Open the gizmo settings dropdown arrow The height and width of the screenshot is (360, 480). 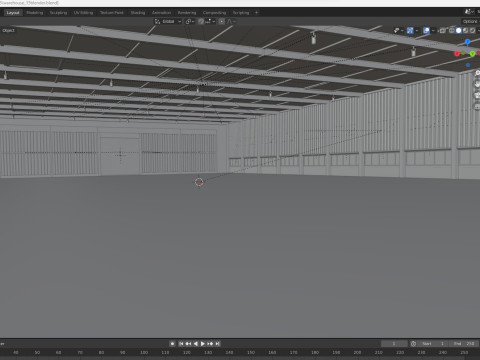[417, 30]
